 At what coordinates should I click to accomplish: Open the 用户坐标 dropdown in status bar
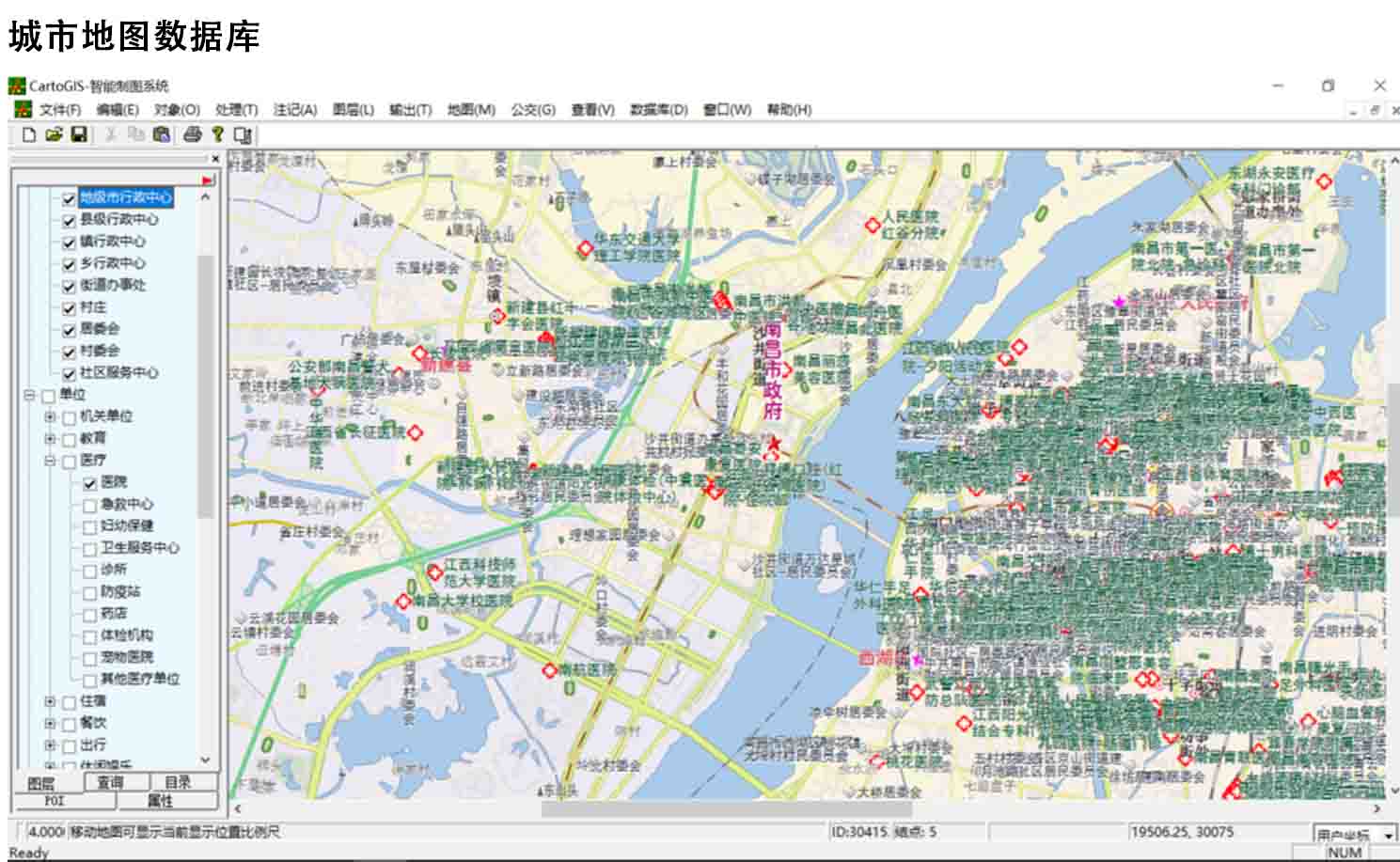coord(1388,835)
